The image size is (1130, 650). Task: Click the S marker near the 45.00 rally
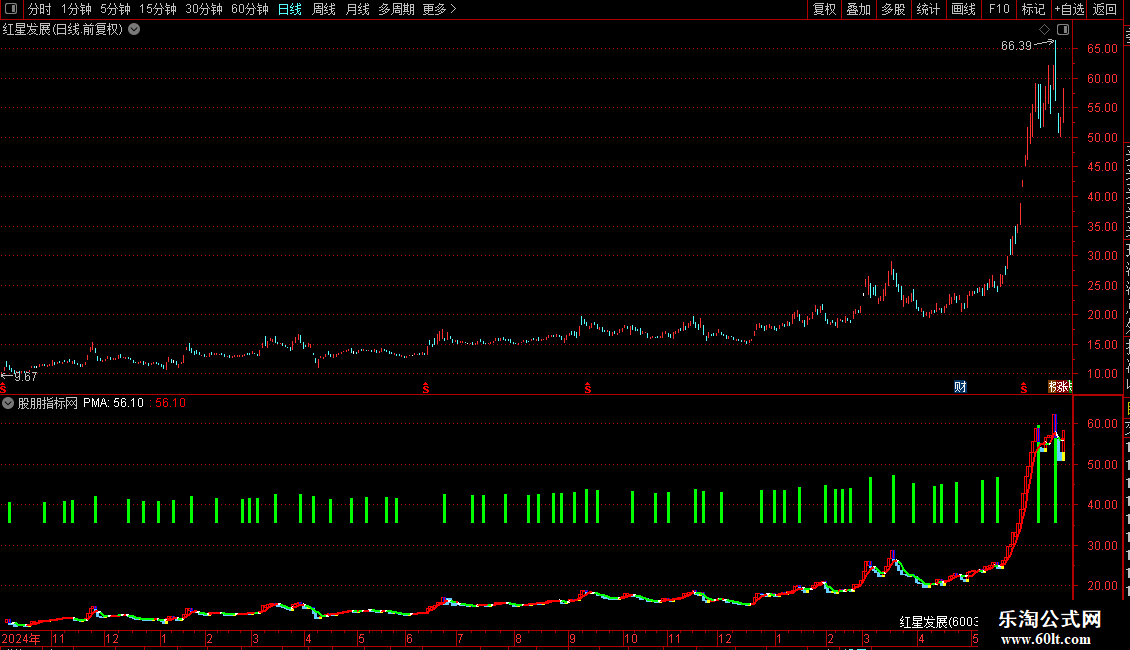tap(1023, 388)
